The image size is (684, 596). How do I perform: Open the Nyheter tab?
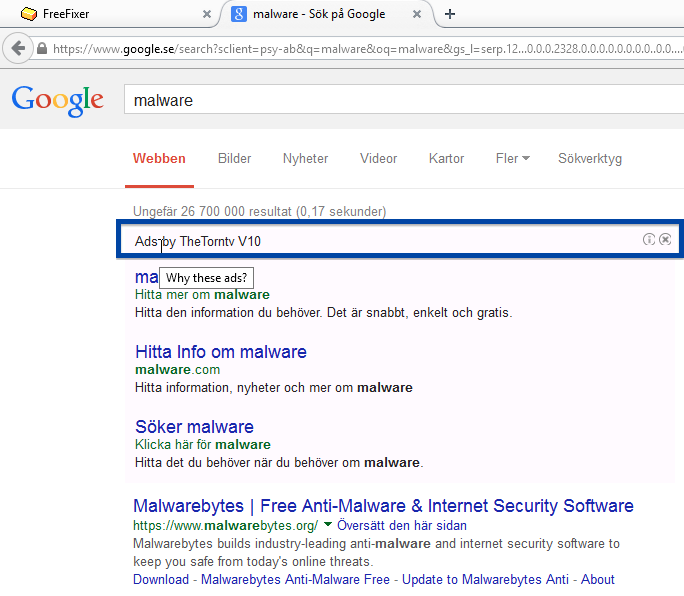(305, 158)
